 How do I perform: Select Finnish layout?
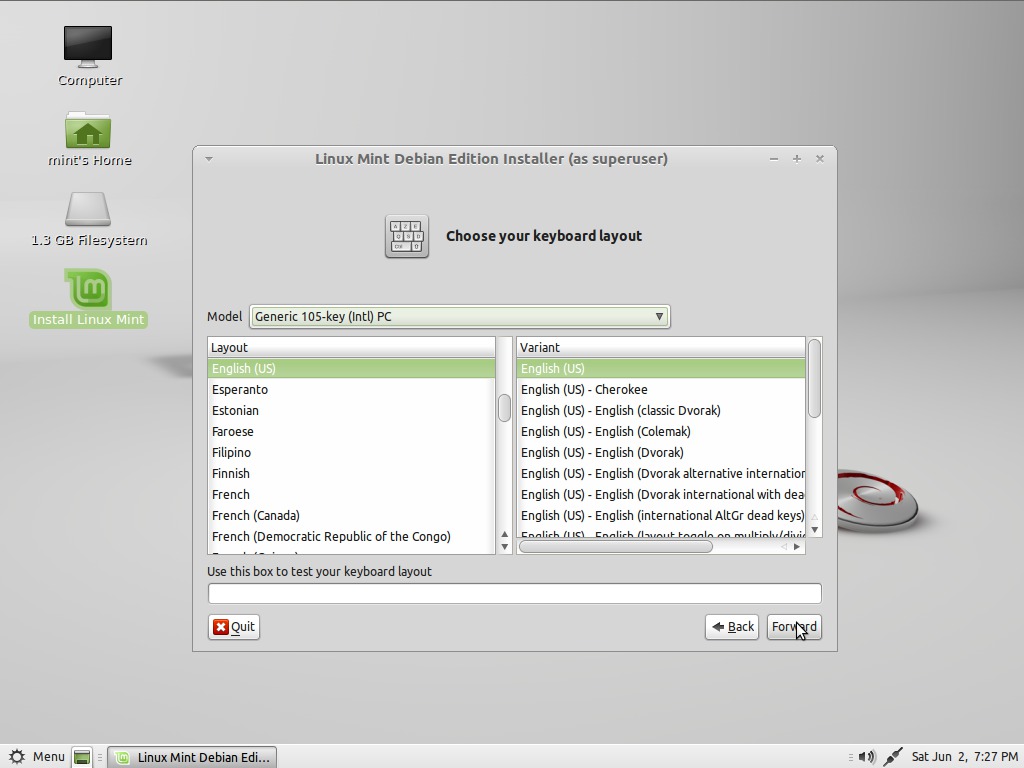click(351, 473)
